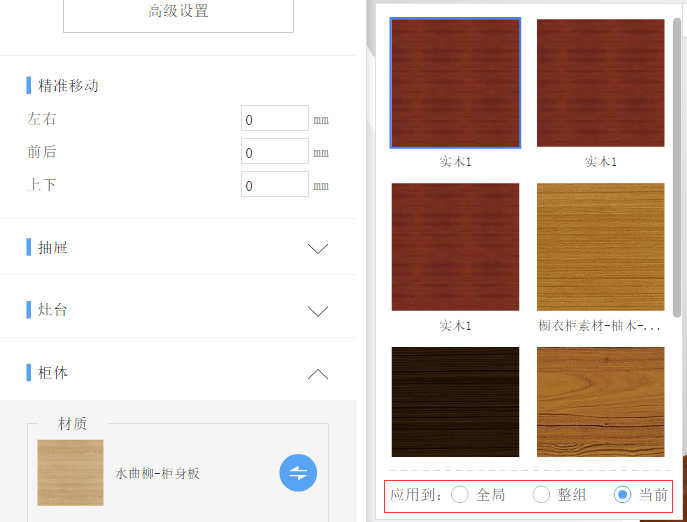Select the highlighted 实木1 texture swatch

point(455,83)
